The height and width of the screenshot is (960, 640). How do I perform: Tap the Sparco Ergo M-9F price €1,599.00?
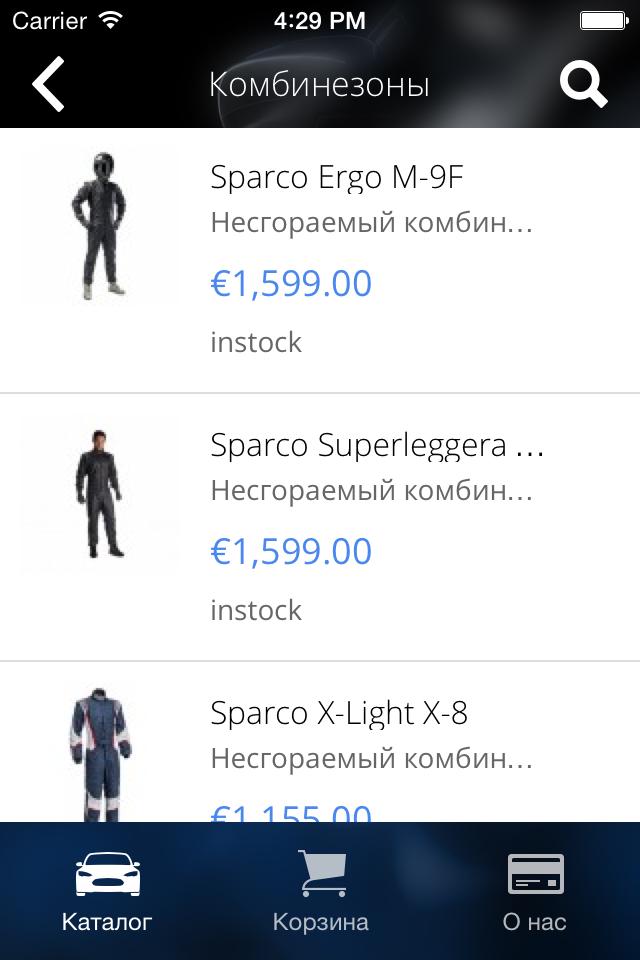click(288, 283)
